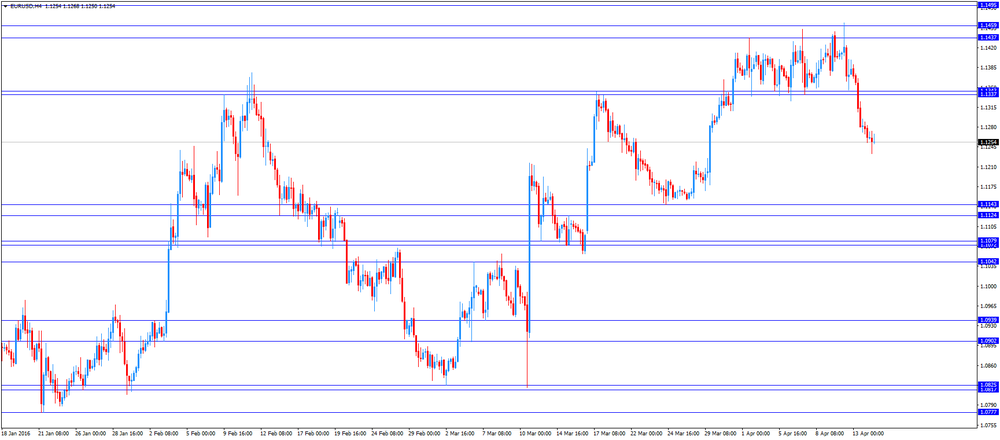The height and width of the screenshot is (440, 1000).
Task: Select the 1.1437 horizontal line price label
Action: pyautogui.click(x=987, y=38)
